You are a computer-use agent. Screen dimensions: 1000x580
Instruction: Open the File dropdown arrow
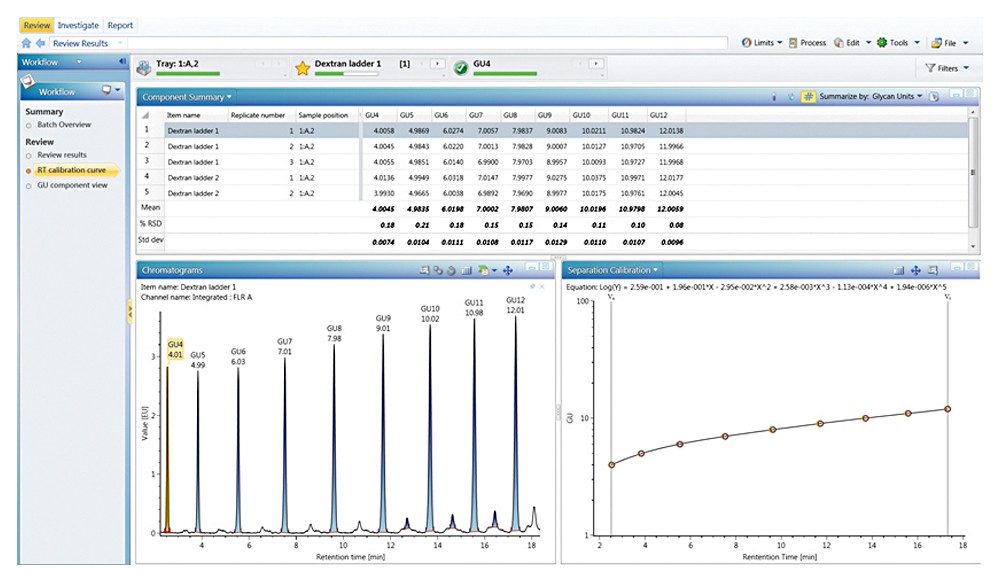click(x=966, y=43)
